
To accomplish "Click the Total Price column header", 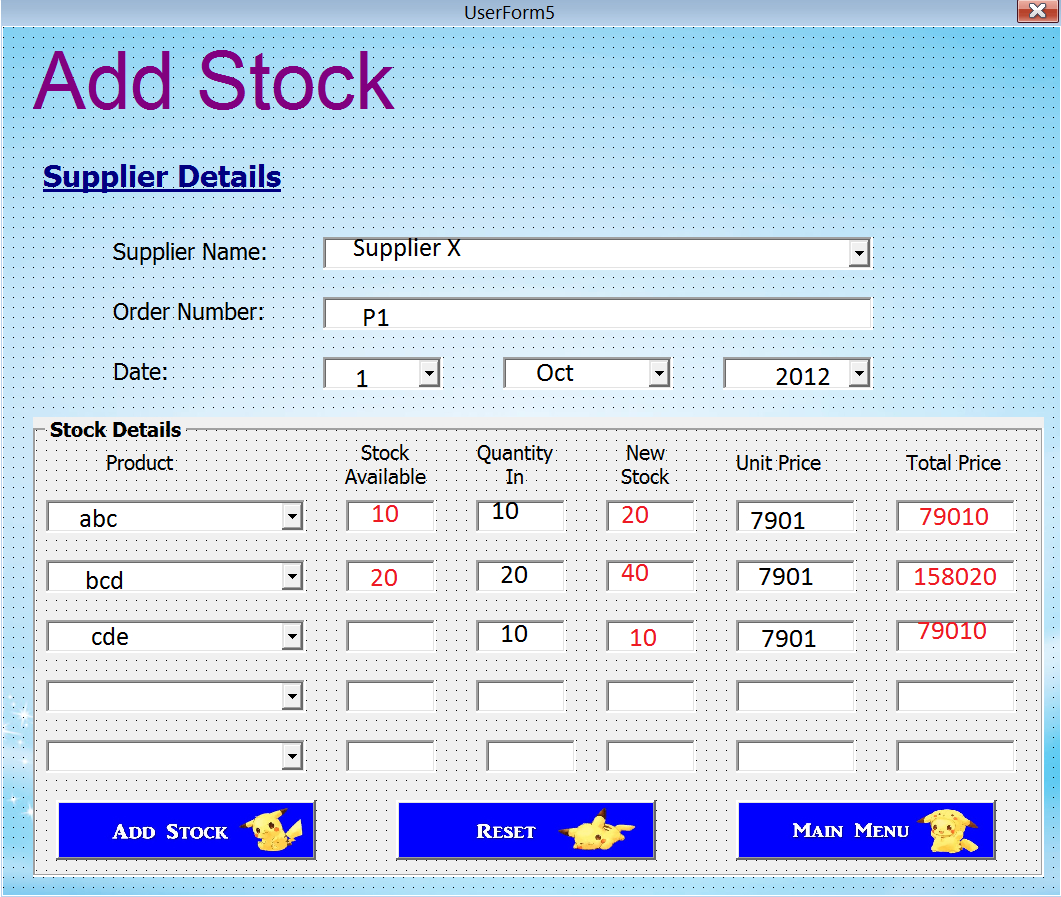I will click(x=953, y=463).
